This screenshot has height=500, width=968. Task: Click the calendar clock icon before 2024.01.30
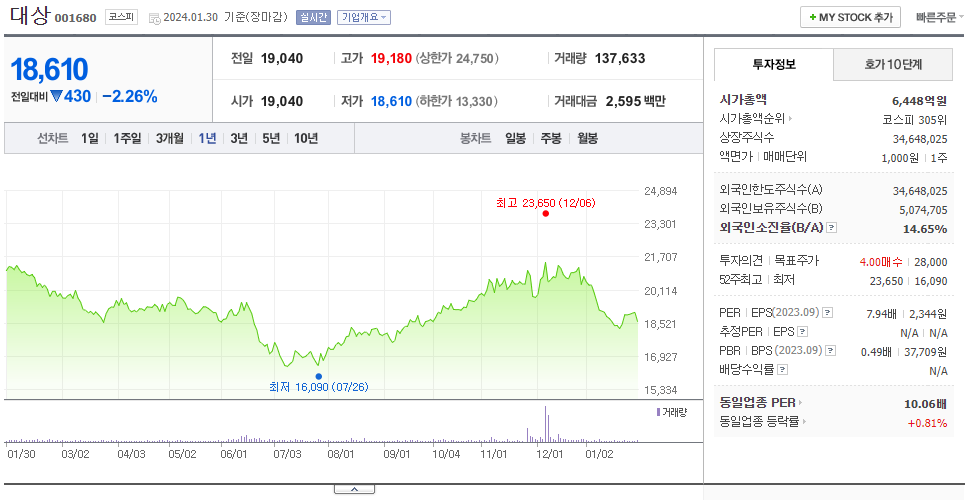click(x=155, y=18)
